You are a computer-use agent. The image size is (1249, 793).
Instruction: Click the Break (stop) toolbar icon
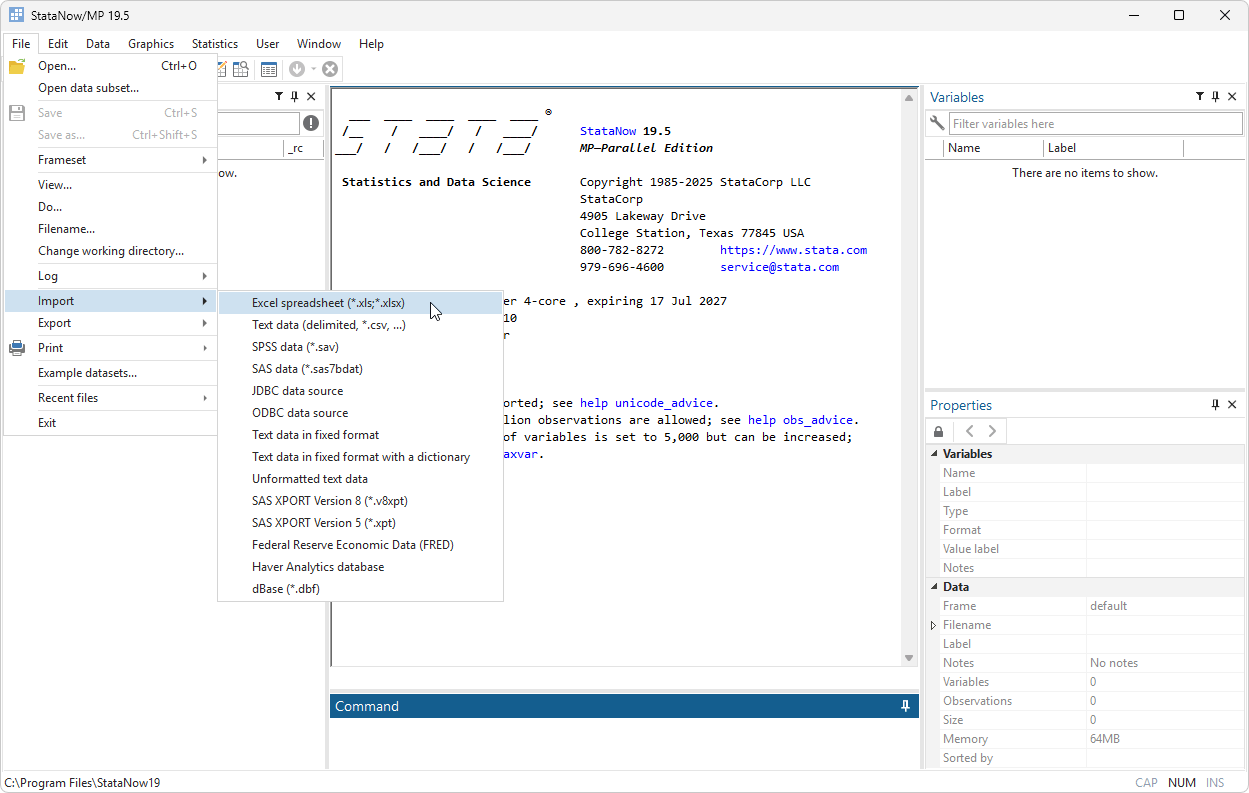point(330,69)
